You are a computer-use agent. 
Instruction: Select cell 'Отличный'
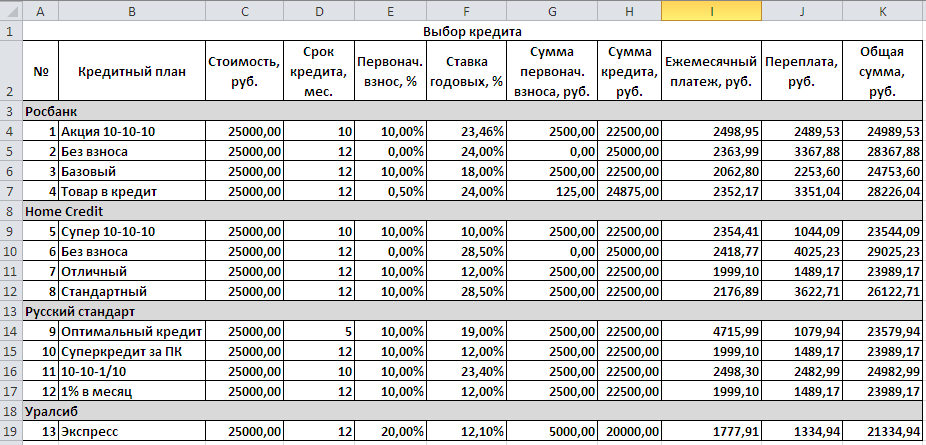pyautogui.click(x=131, y=271)
